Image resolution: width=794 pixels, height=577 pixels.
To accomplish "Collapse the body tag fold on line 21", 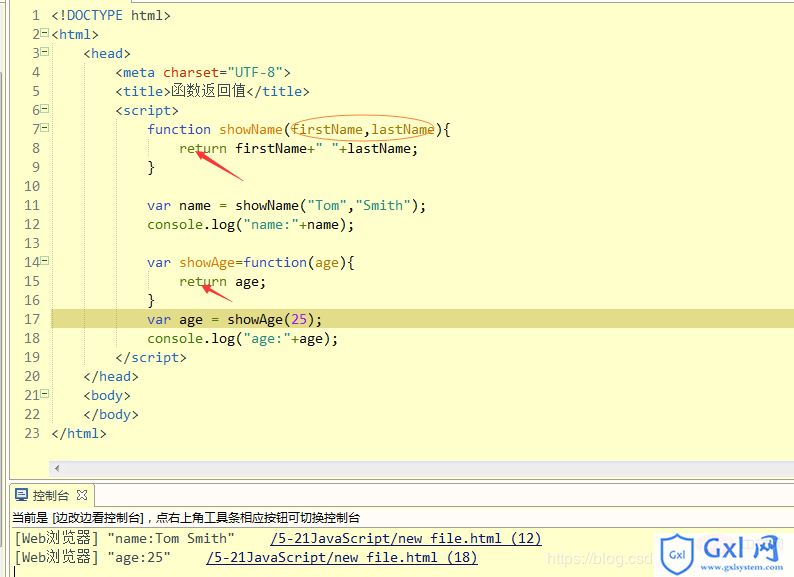I will (45, 394).
